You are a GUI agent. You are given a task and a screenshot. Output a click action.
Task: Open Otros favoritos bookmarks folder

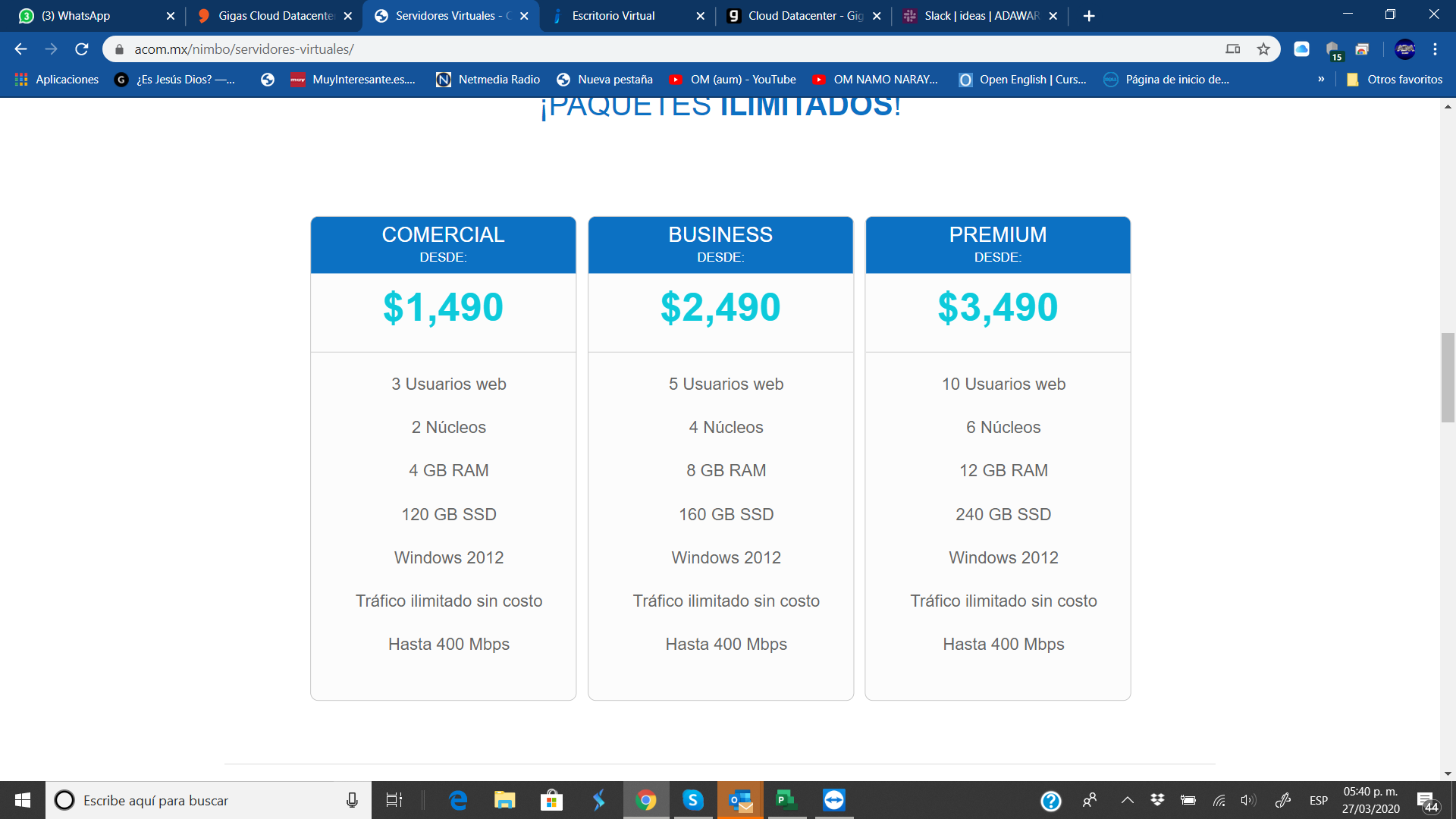click(x=1395, y=80)
